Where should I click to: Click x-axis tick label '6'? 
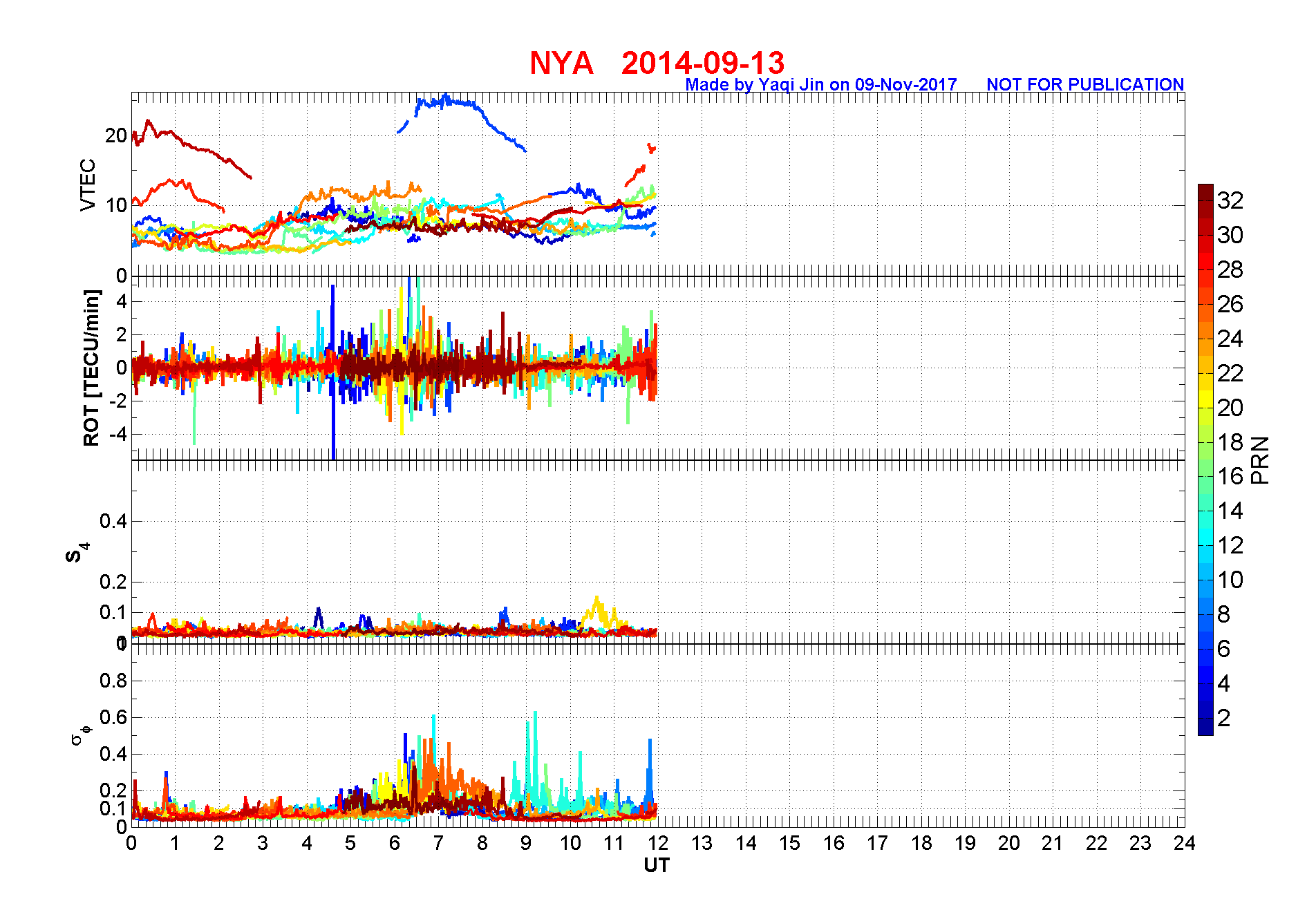point(395,843)
